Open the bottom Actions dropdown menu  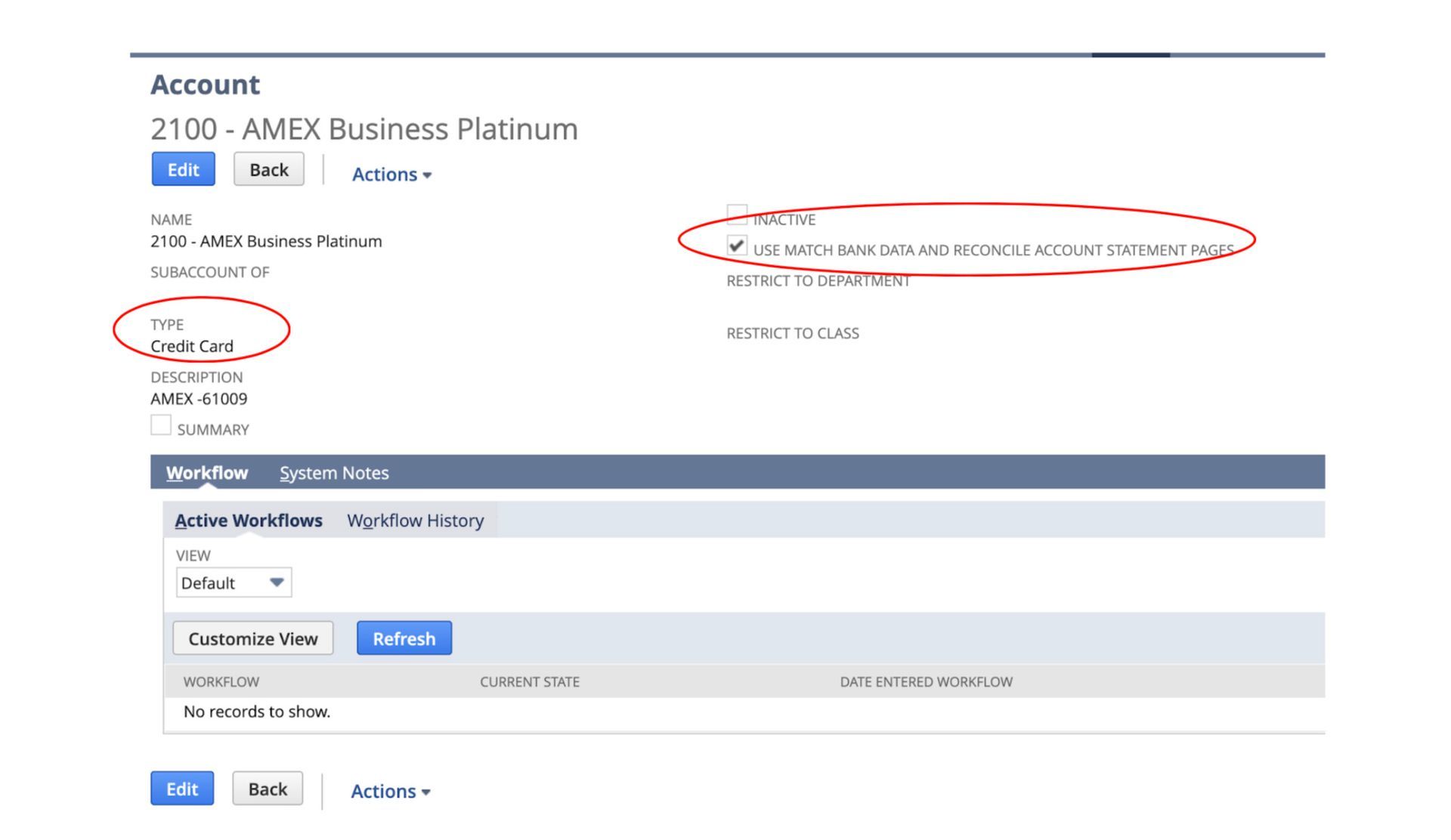pyautogui.click(x=390, y=792)
